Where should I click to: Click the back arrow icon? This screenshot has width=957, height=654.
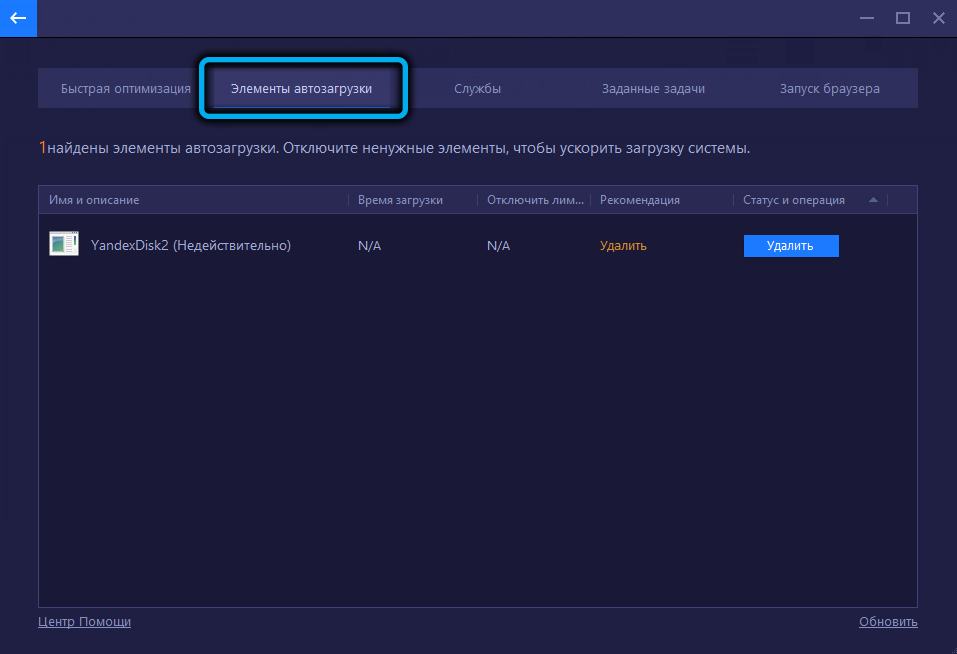pos(18,18)
